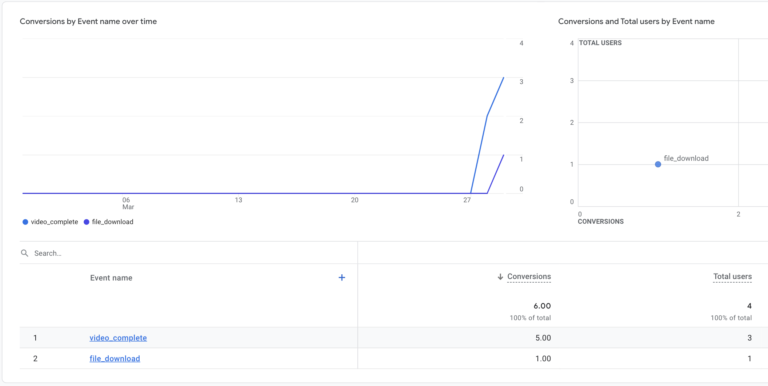Click the 27 date axis label
Image resolution: width=768 pixels, height=386 pixels.
[x=467, y=200]
